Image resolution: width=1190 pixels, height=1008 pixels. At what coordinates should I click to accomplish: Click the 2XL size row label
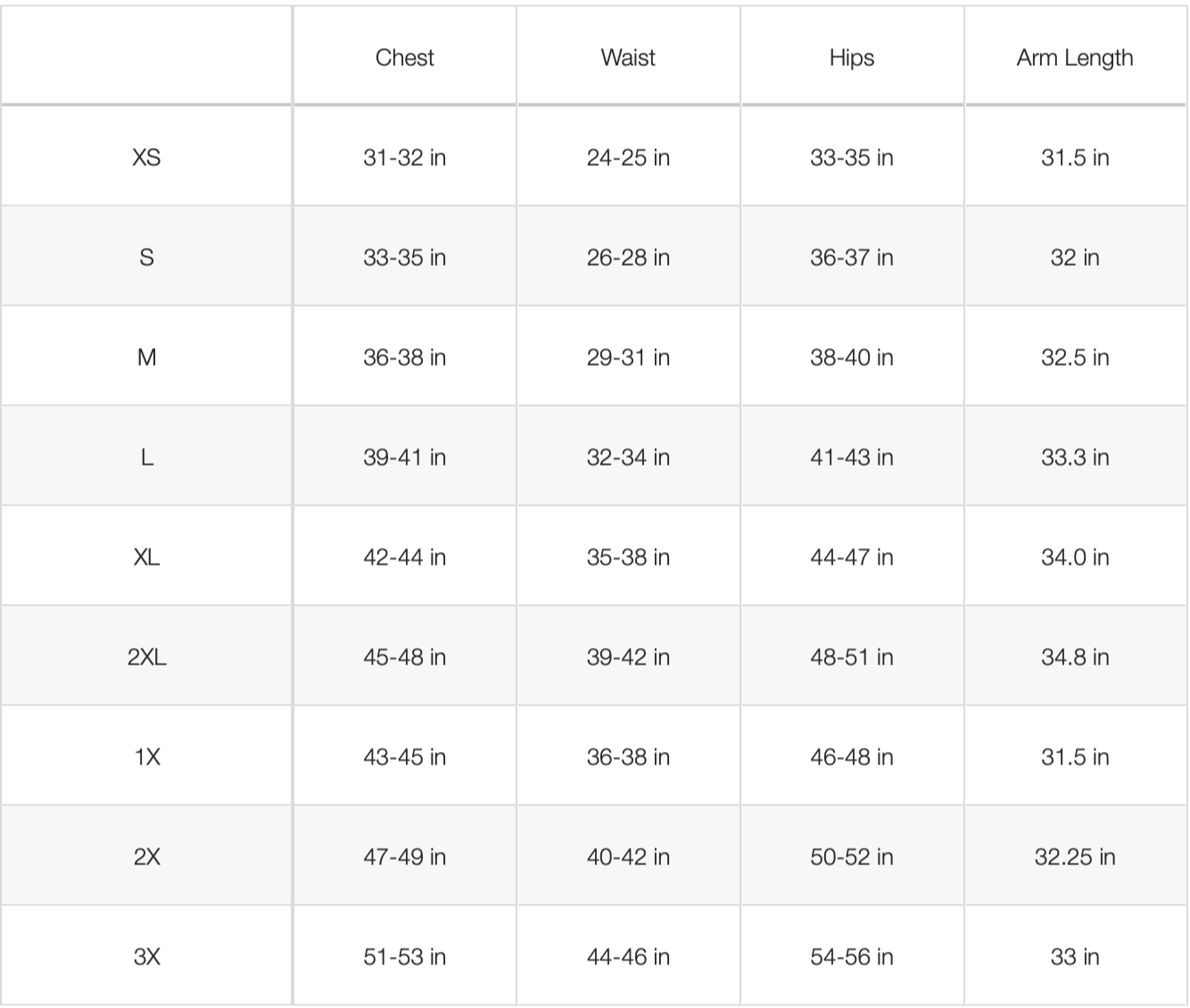click(x=146, y=657)
